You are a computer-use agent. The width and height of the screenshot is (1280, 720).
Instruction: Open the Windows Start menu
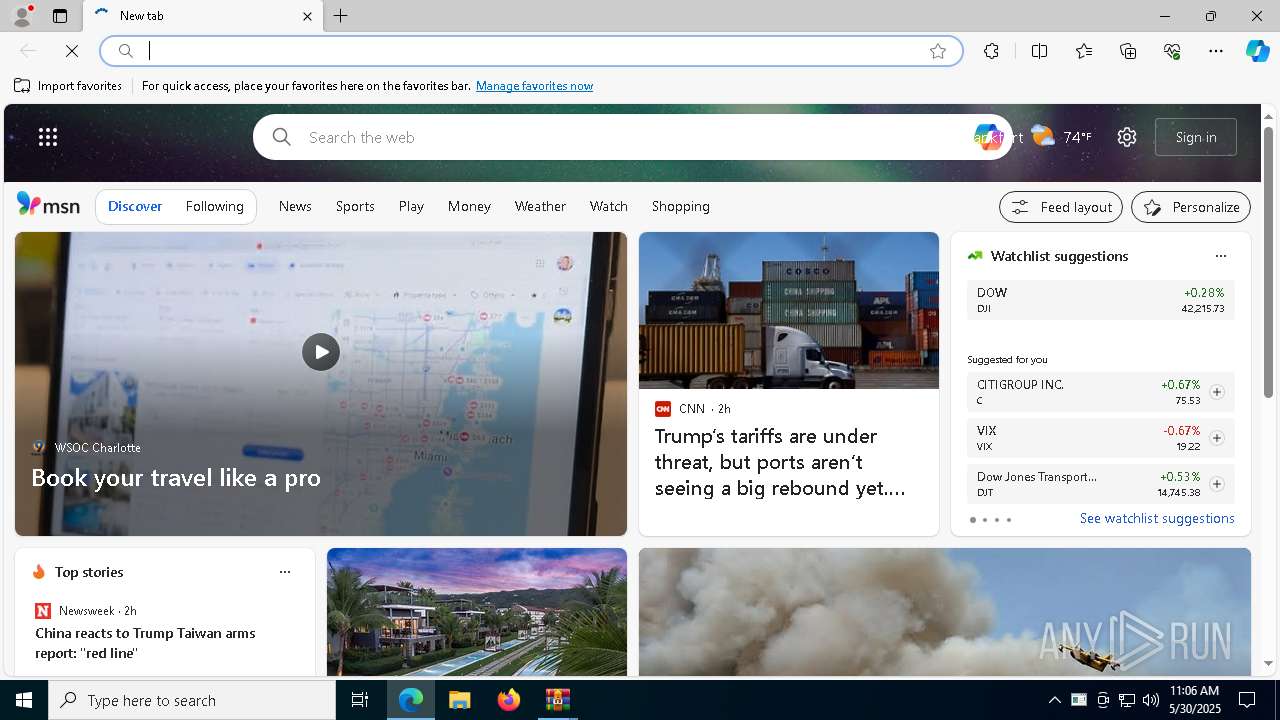24,700
